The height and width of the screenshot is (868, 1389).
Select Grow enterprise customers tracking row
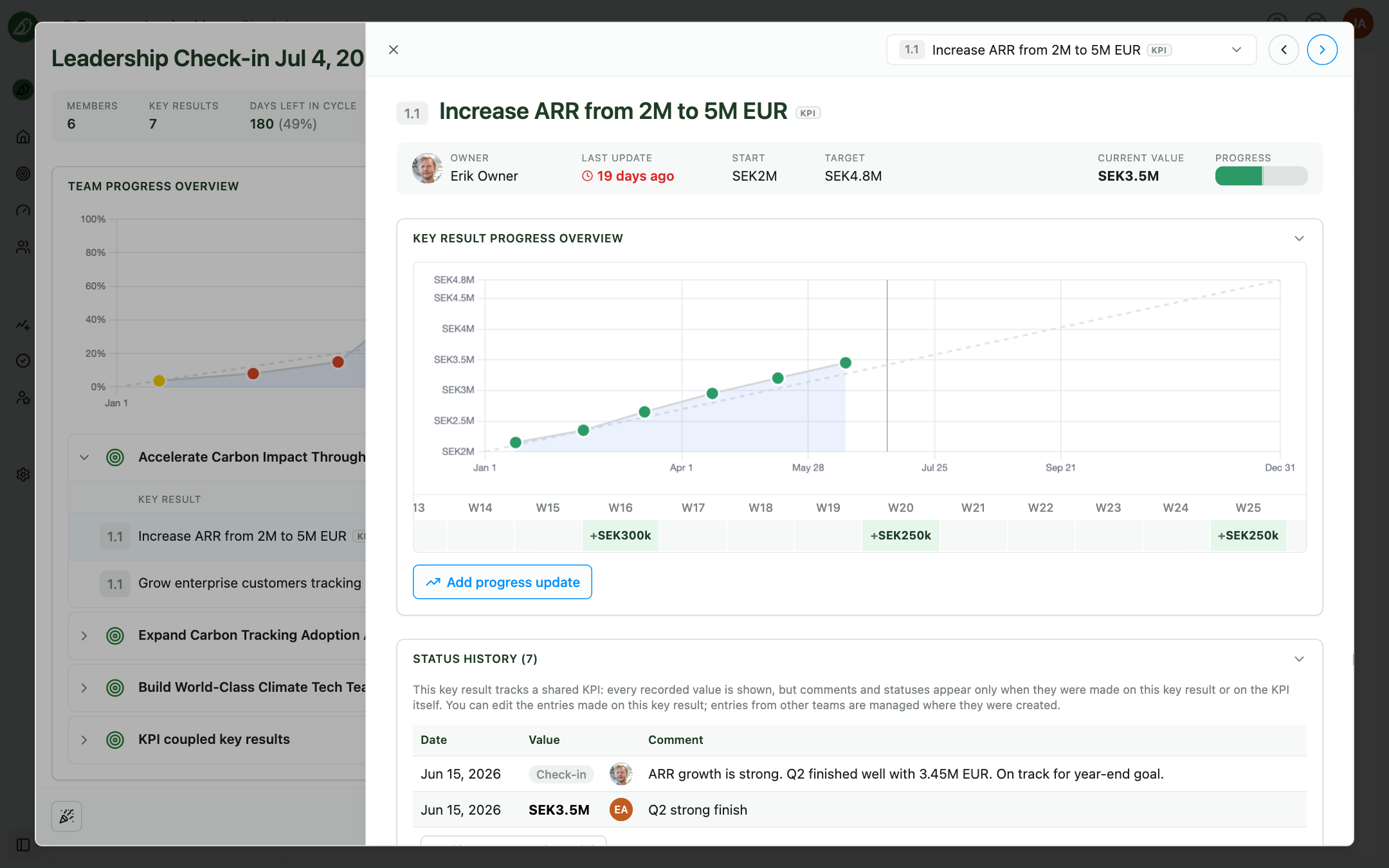[x=217, y=583]
